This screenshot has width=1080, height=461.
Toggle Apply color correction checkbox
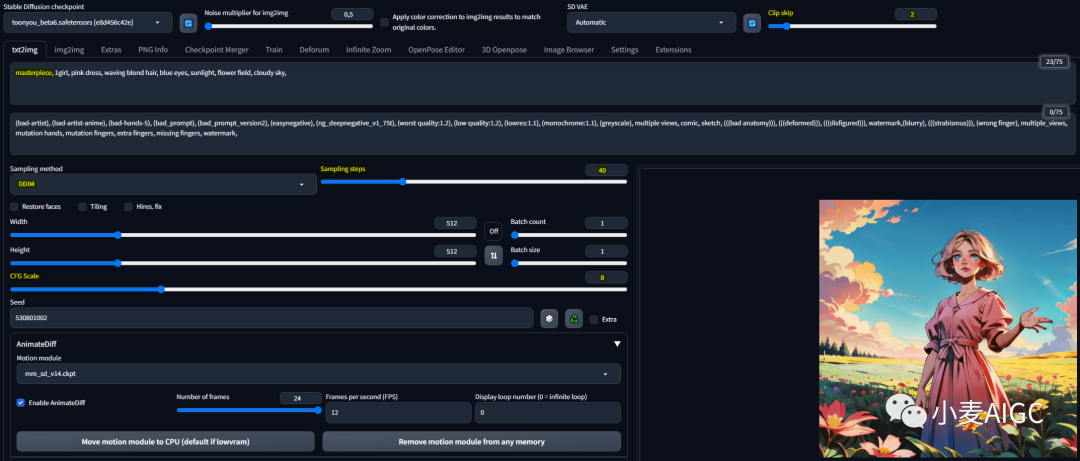click(x=384, y=22)
